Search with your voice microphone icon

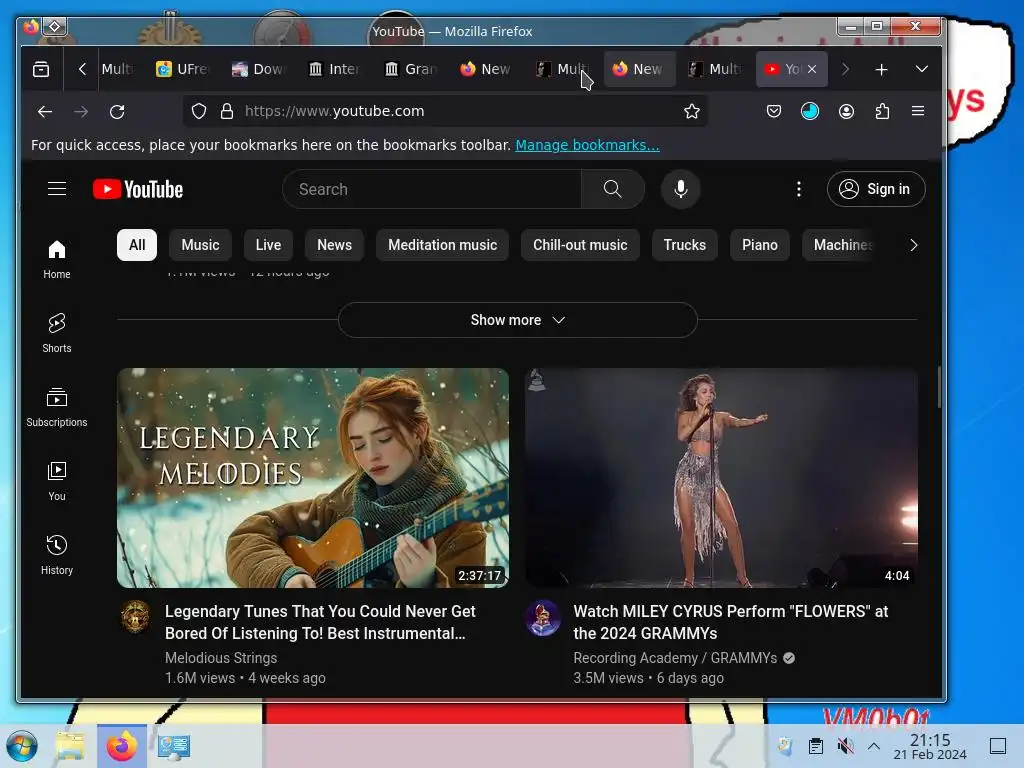click(680, 189)
